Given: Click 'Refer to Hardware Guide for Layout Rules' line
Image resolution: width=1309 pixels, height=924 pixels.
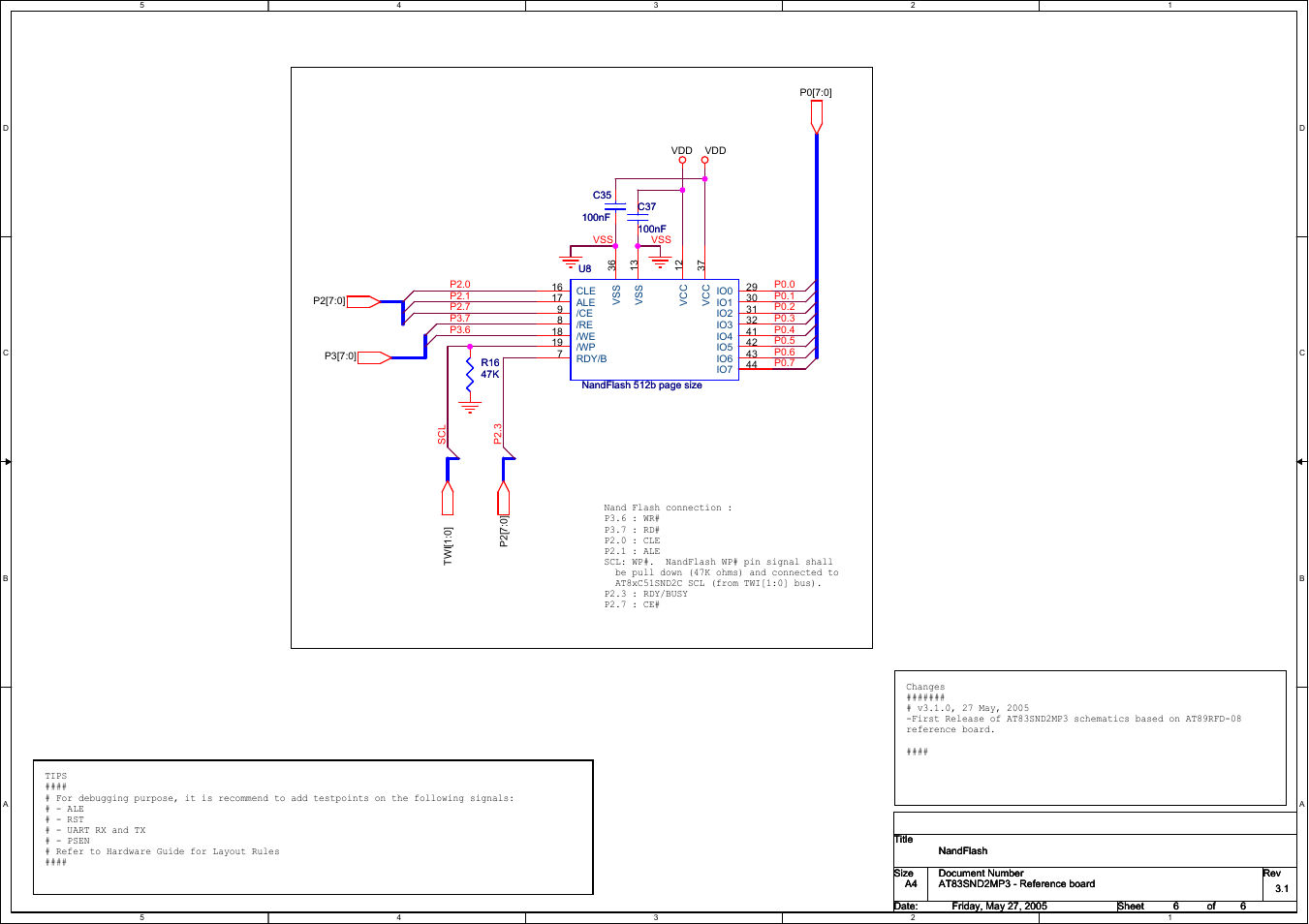Looking at the screenshot, I should click(x=168, y=851).
